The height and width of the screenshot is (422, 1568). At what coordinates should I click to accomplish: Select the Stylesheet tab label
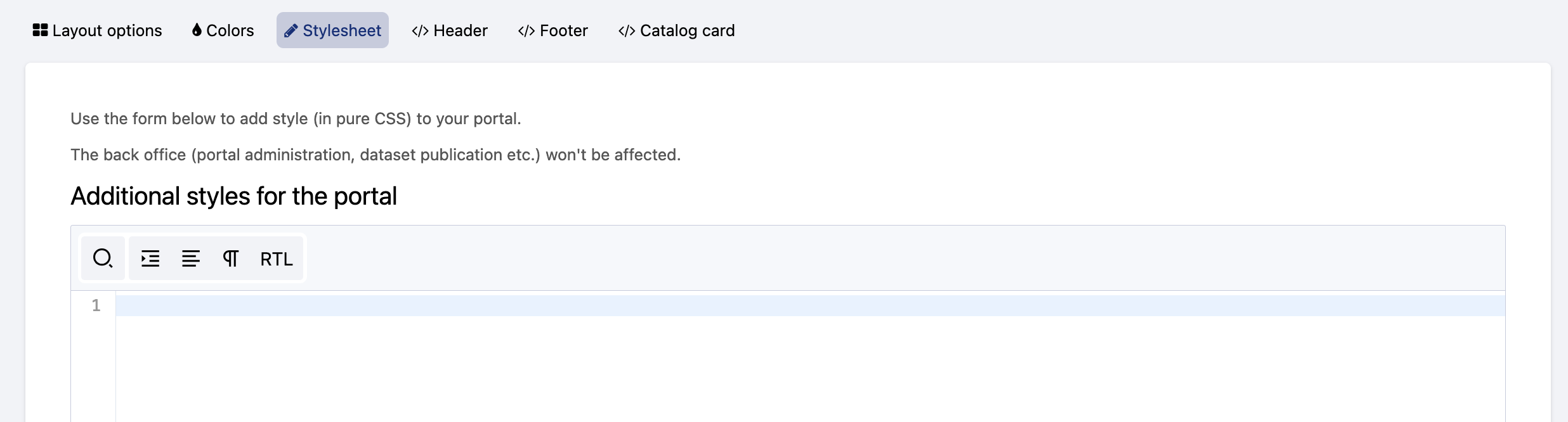pos(342,30)
